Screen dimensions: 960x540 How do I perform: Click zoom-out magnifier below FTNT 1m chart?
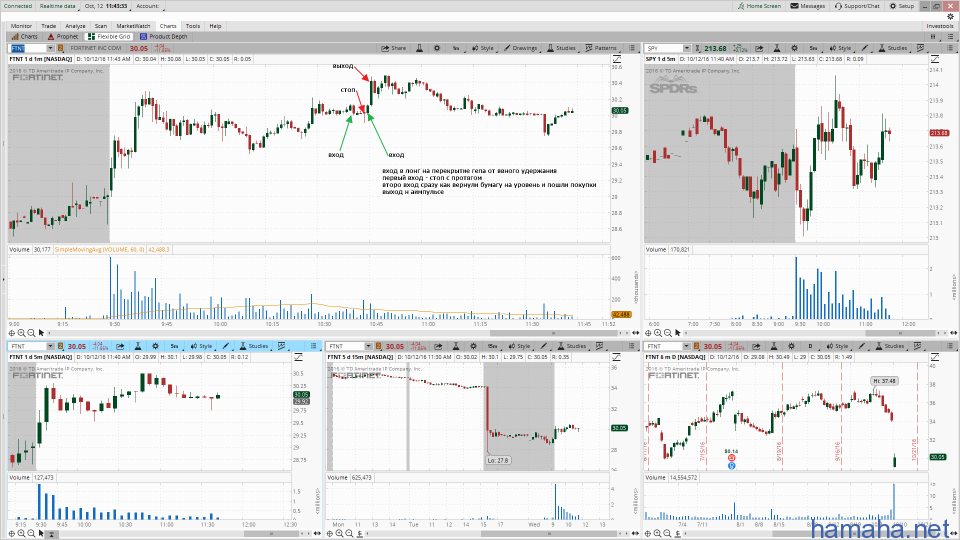(x=31, y=333)
